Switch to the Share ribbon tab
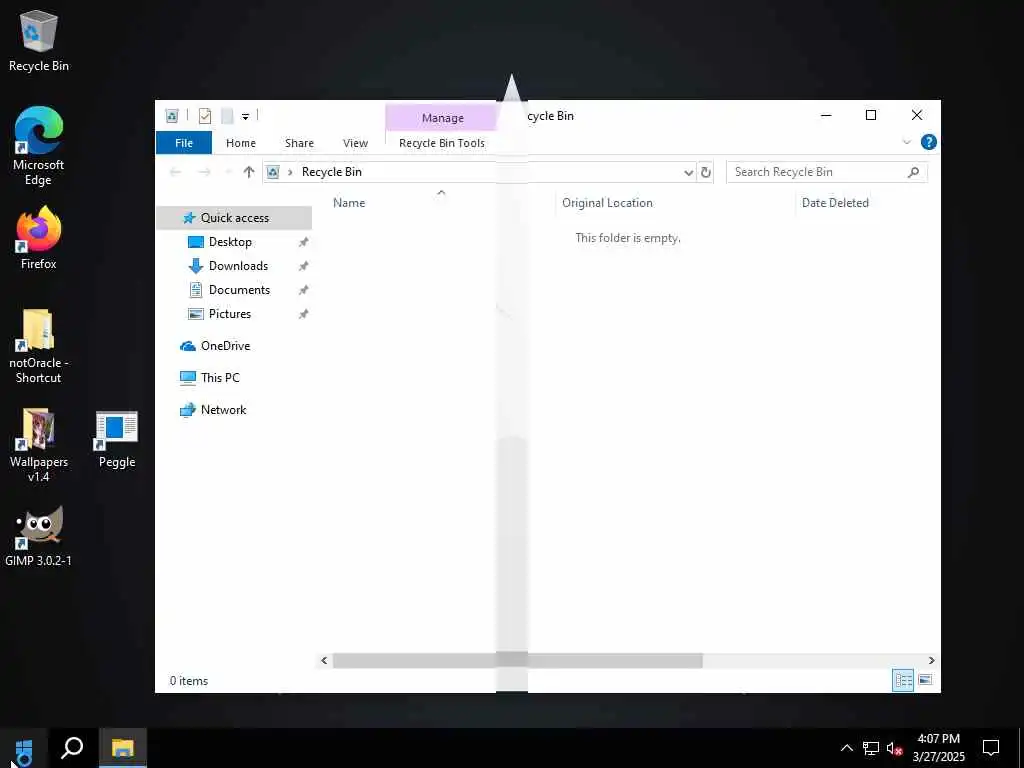1024x768 pixels. click(299, 143)
